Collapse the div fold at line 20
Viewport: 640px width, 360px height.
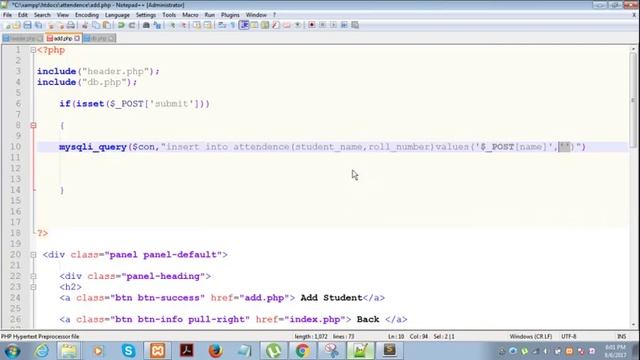pos(33,255)
